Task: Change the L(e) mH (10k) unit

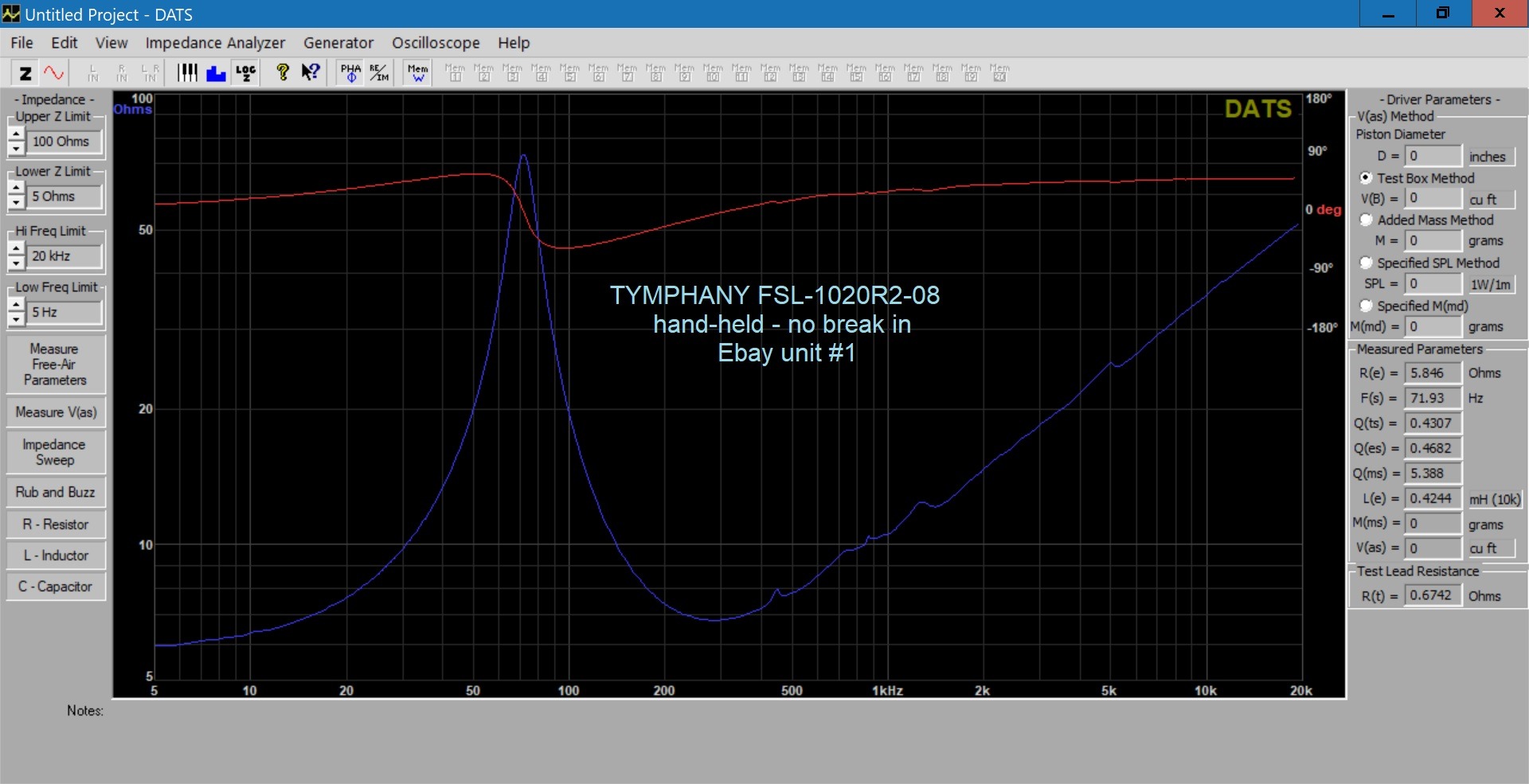Action: tap(1494, 499)
